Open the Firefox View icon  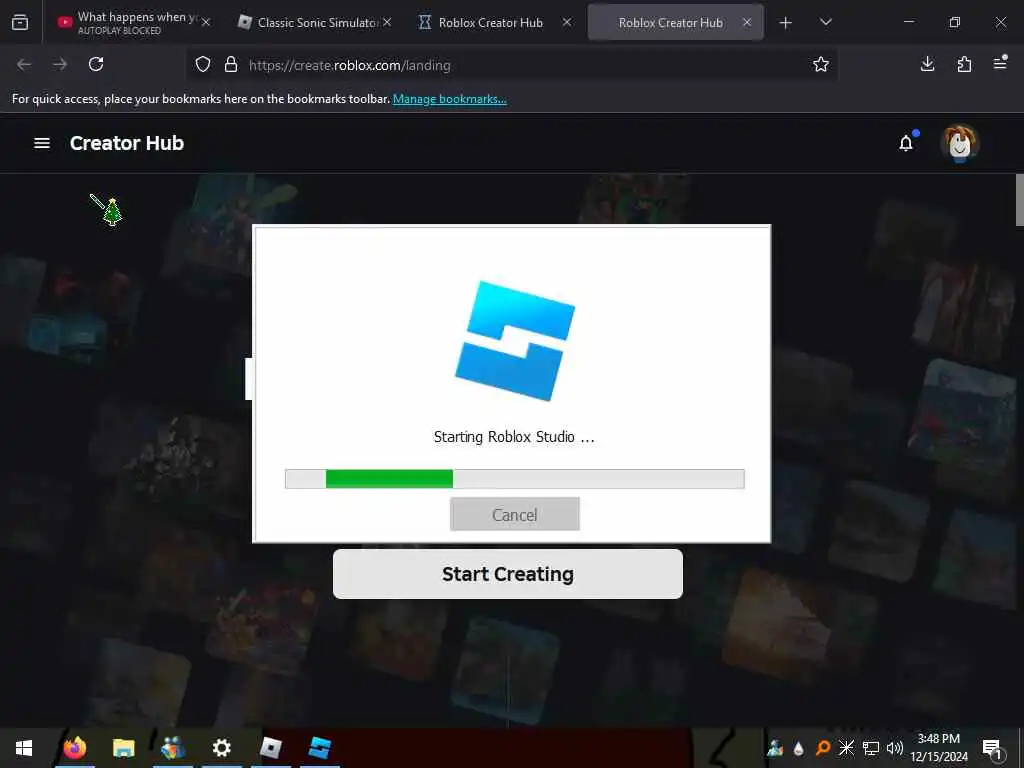[x=20, y=22]
